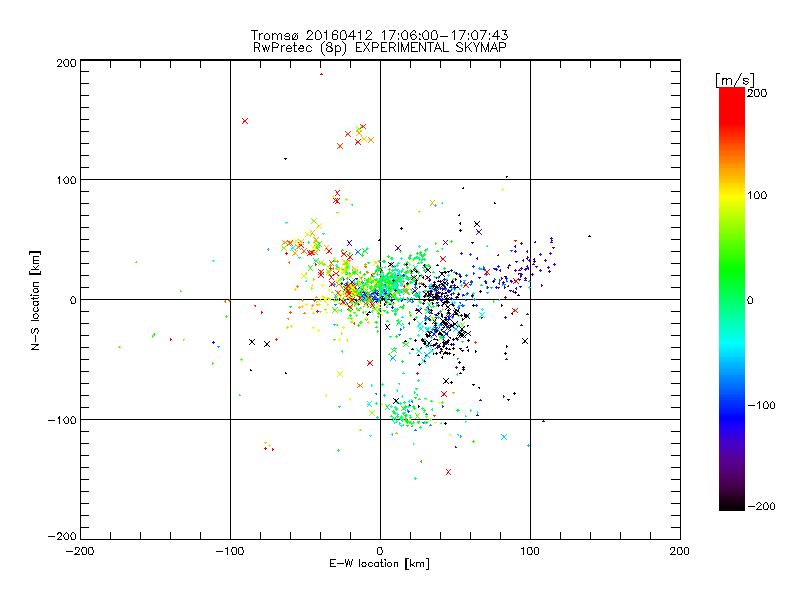Image resolution: width=800 pixels, height=600 pixels.
Task: Click the title line "Tromsø 20160412 17:06:00-17:07:43"
Action: pos(379,35)
